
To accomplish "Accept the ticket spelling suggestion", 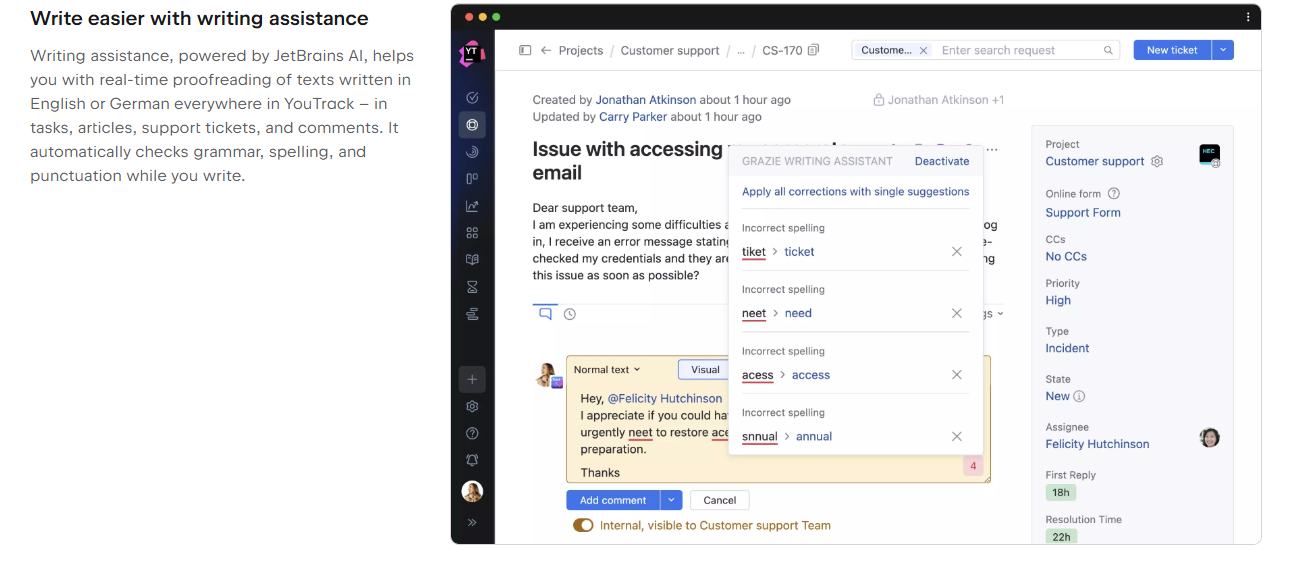I will click(x=799, y=252).
